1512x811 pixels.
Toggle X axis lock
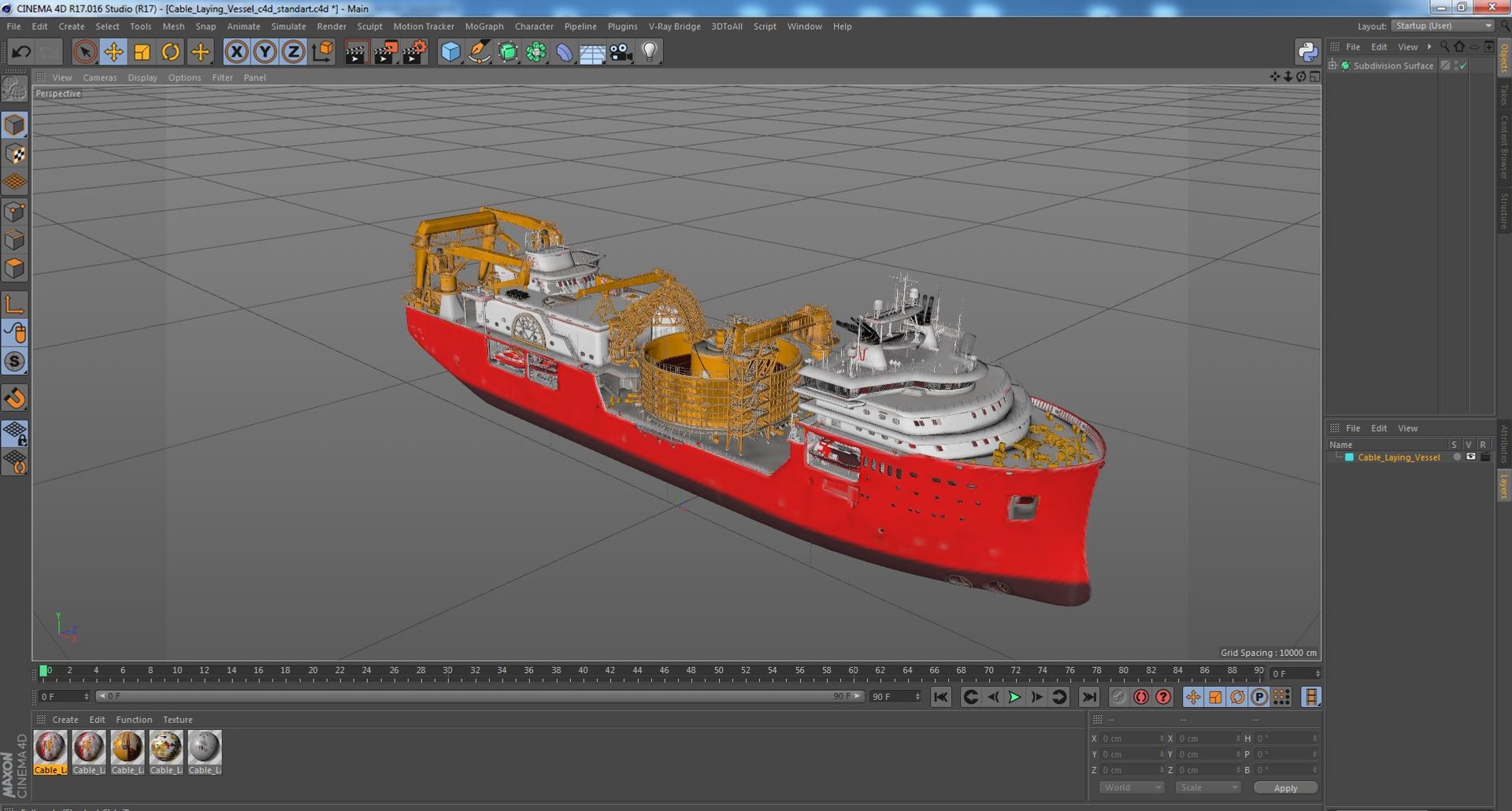click(x=236, y=52)
